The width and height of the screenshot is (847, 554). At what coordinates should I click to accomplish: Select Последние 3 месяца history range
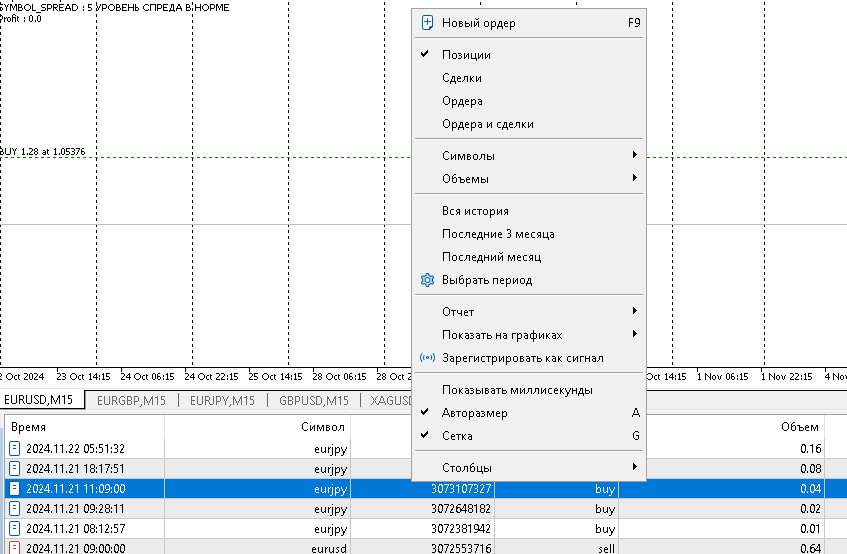click(x=498, y=234)
